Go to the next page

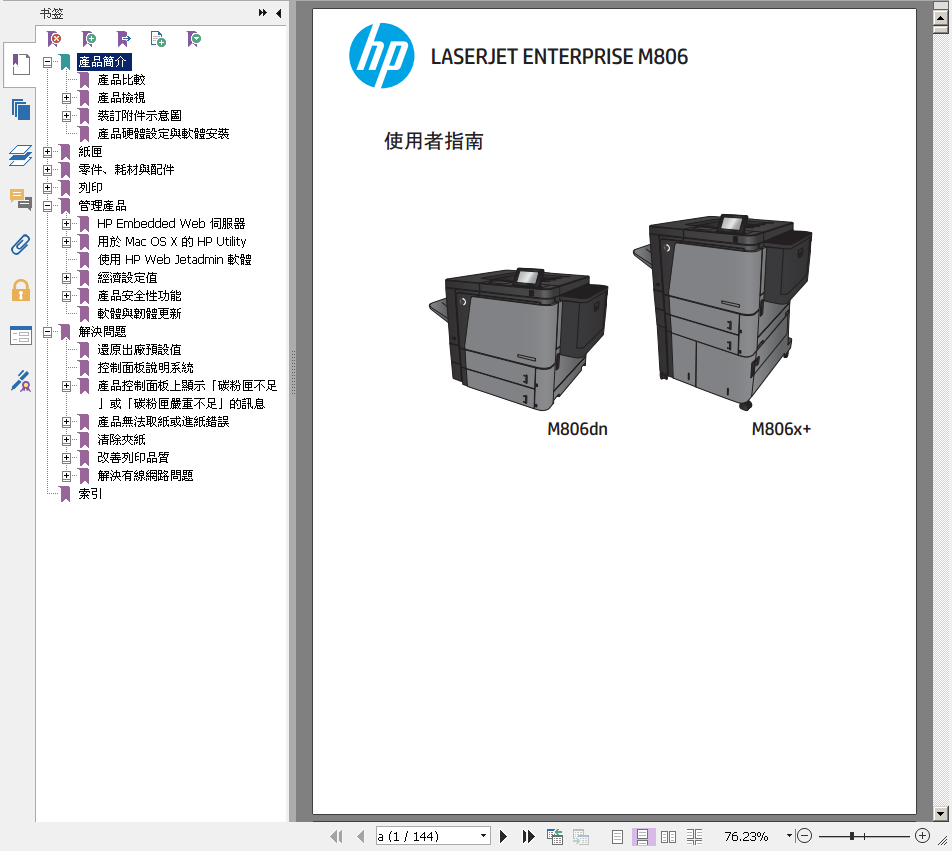(x=503, y=836)
